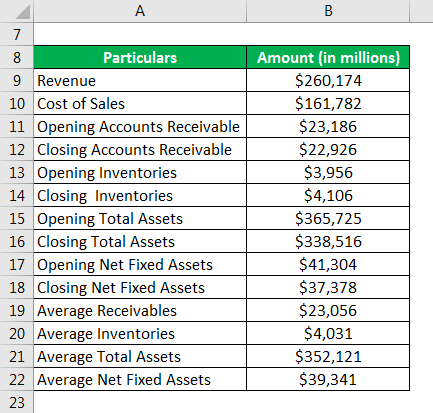
Task: Click the $39,341 value cell
Action: tap(328, 379)
